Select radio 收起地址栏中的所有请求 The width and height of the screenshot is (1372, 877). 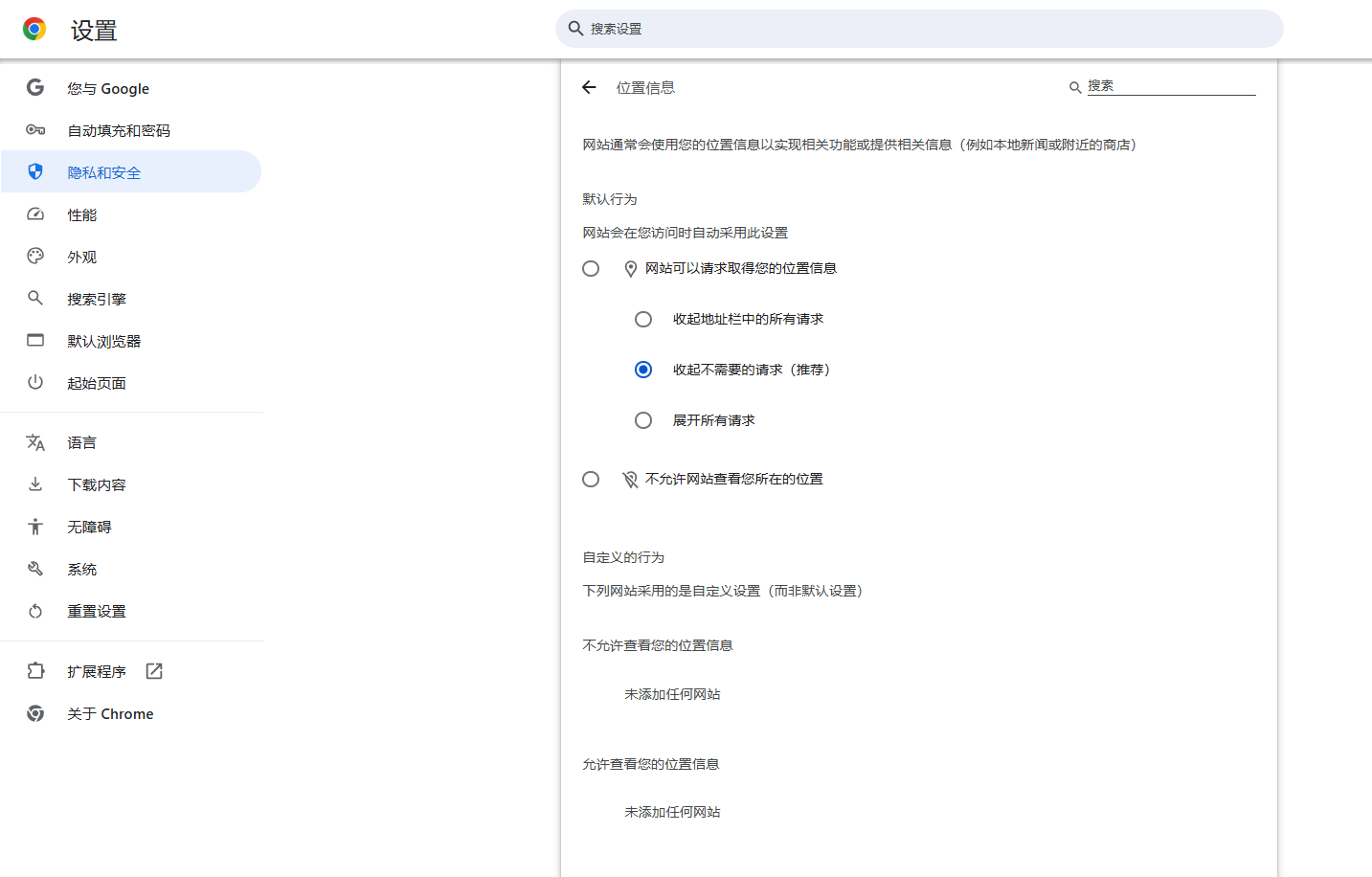click(643, 319)
